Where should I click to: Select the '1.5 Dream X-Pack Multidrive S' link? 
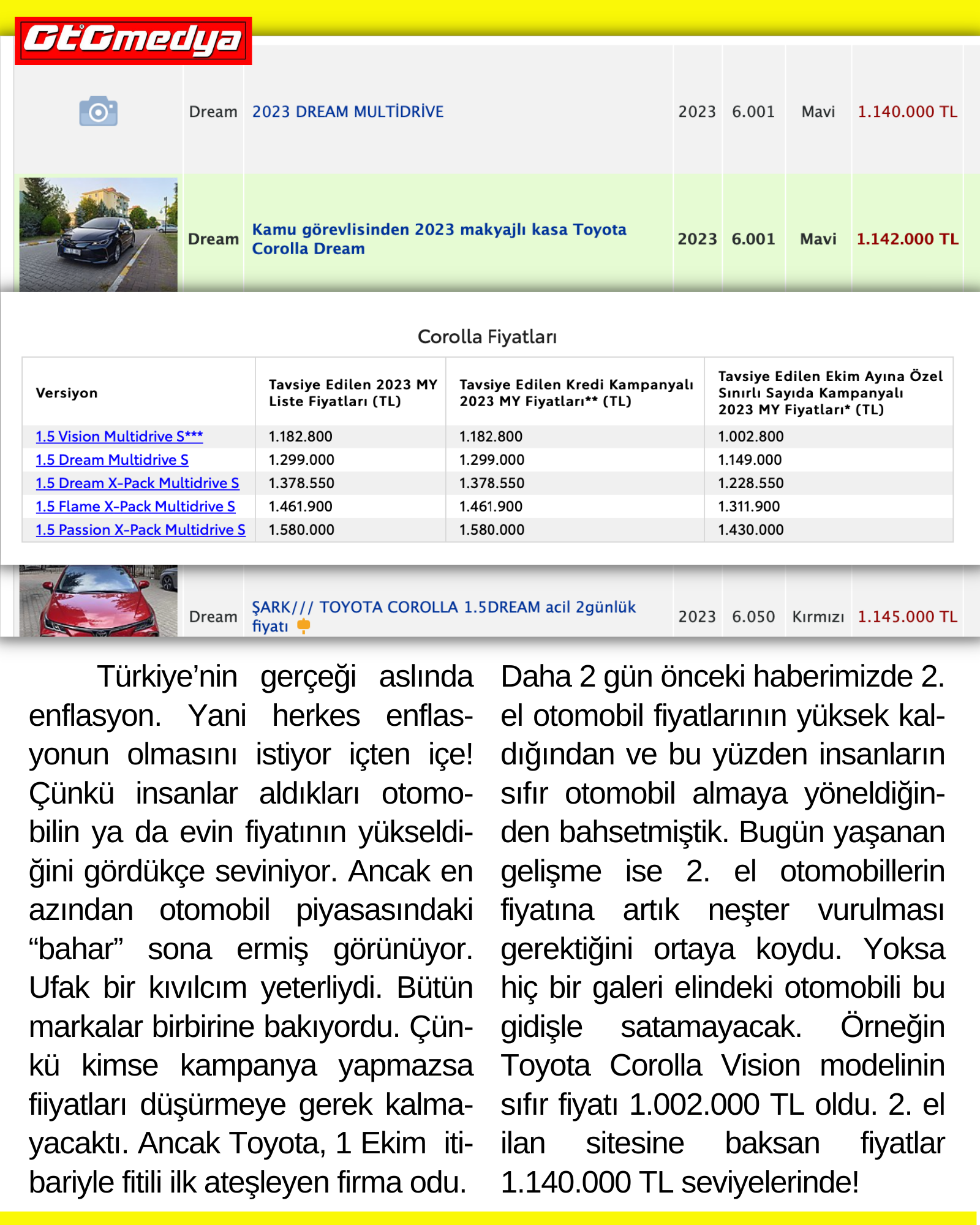coord(137,483)
